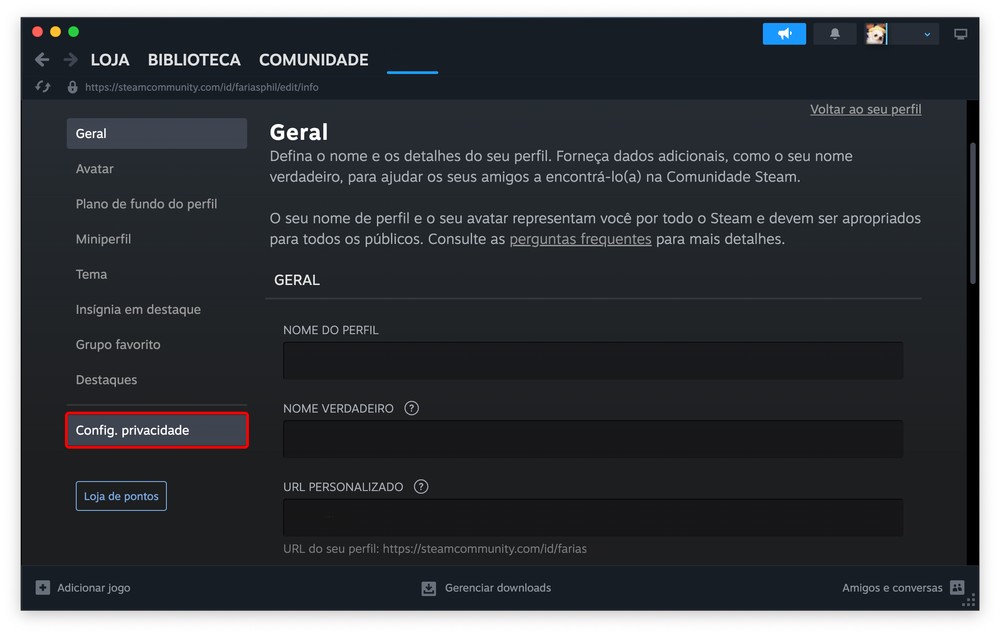Click the padlock icon by the URL

tap(73, 87)
